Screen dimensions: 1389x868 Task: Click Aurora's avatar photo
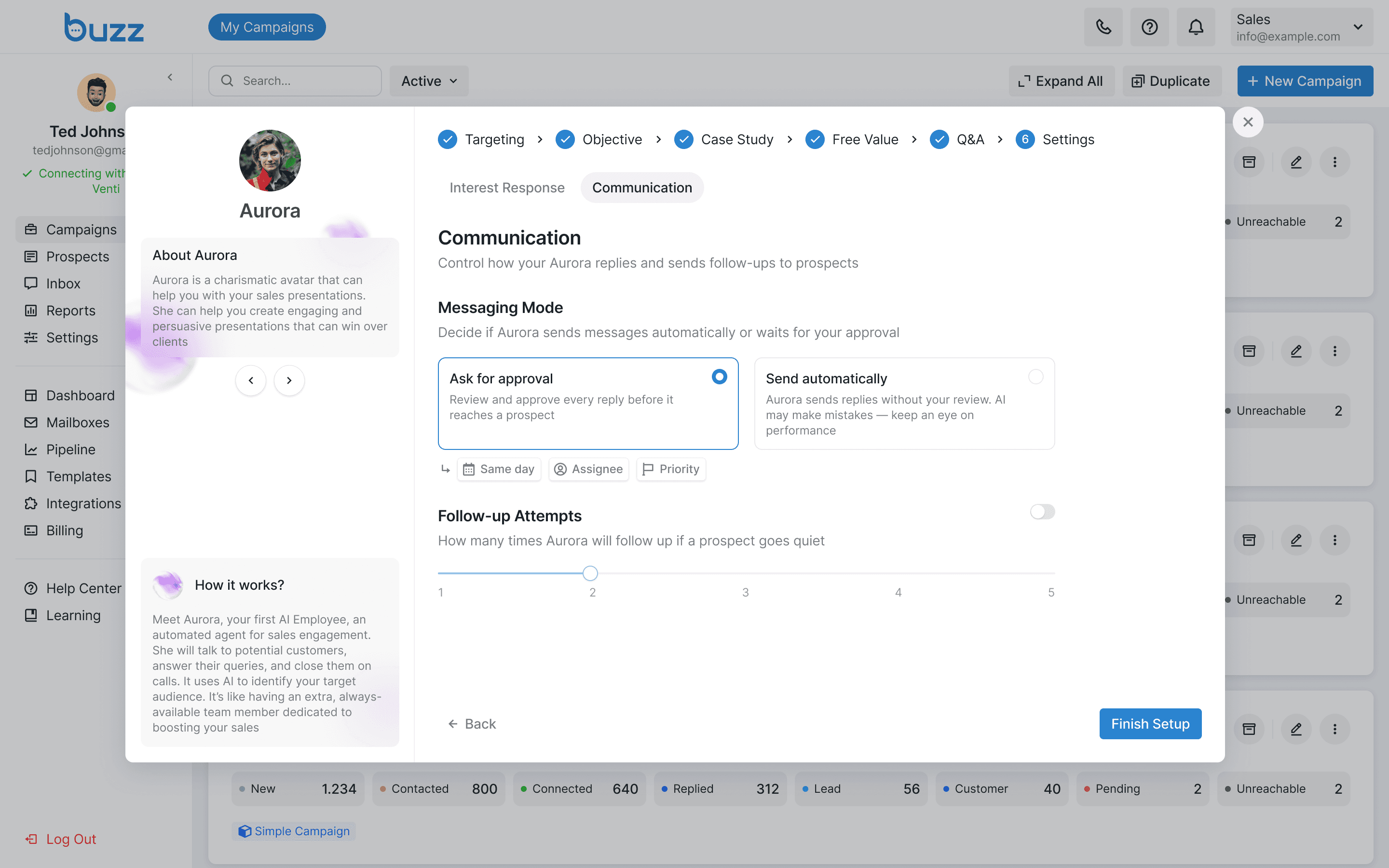coord(270,160)
